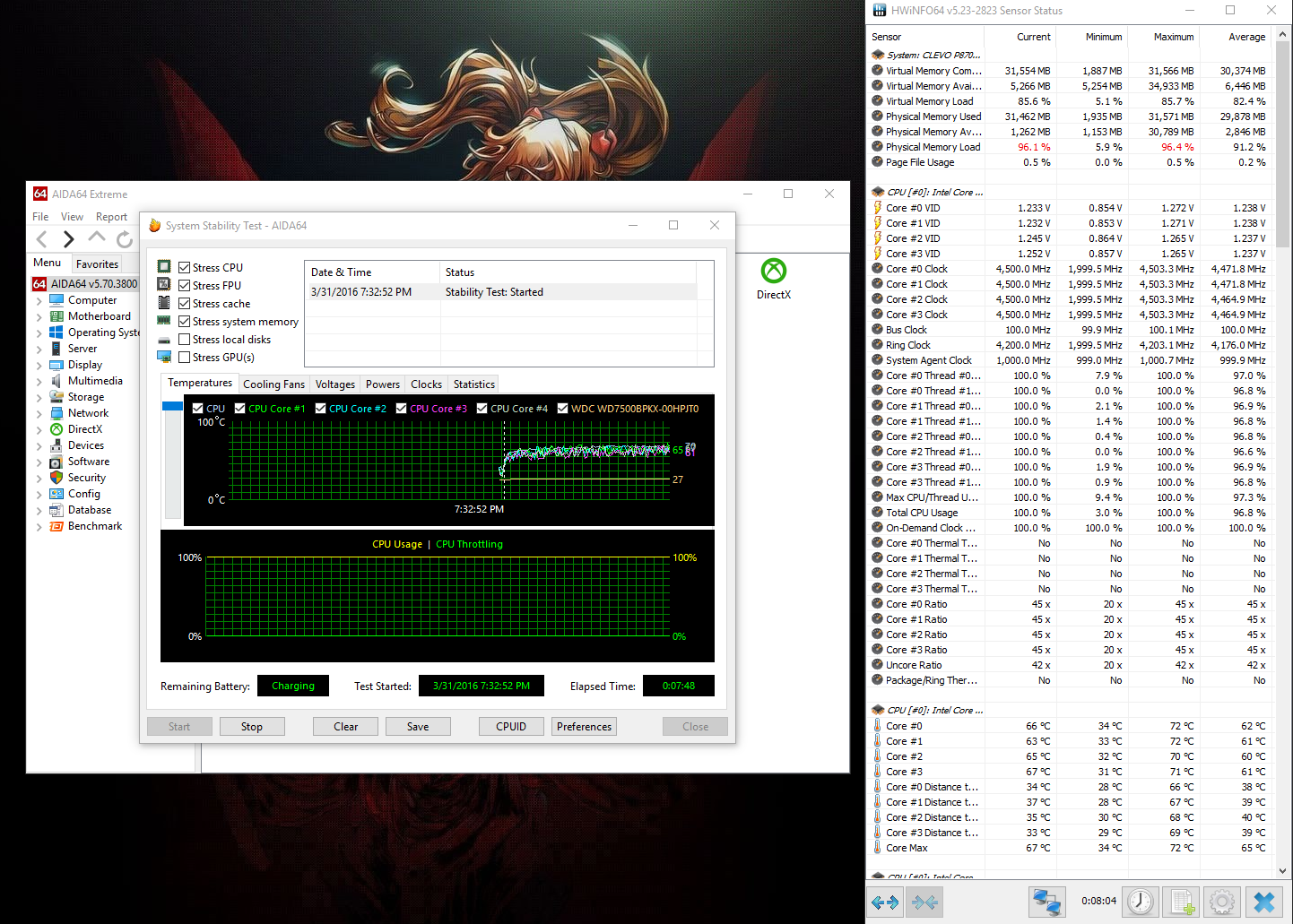Select the Database tree item in AIDA64
Viewport: 1293px width, 924px height.
click(90, 510)
